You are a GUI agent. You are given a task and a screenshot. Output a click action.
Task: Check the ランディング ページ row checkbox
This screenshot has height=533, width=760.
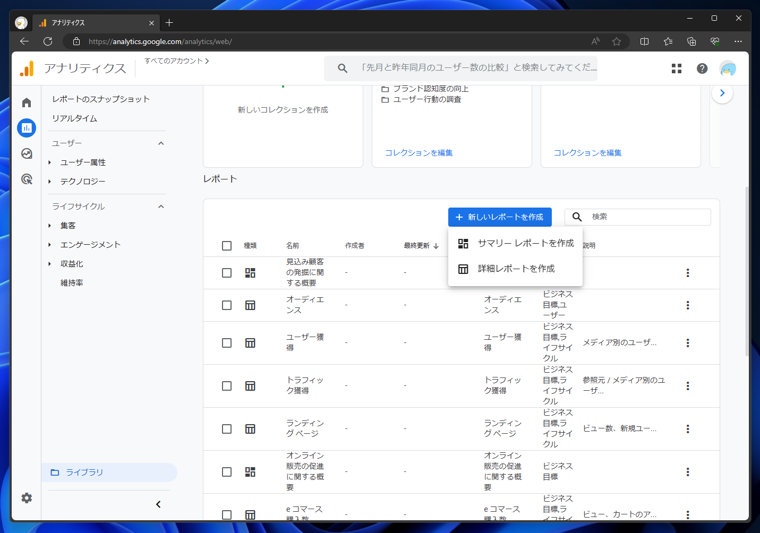click(x=226, y=429)
